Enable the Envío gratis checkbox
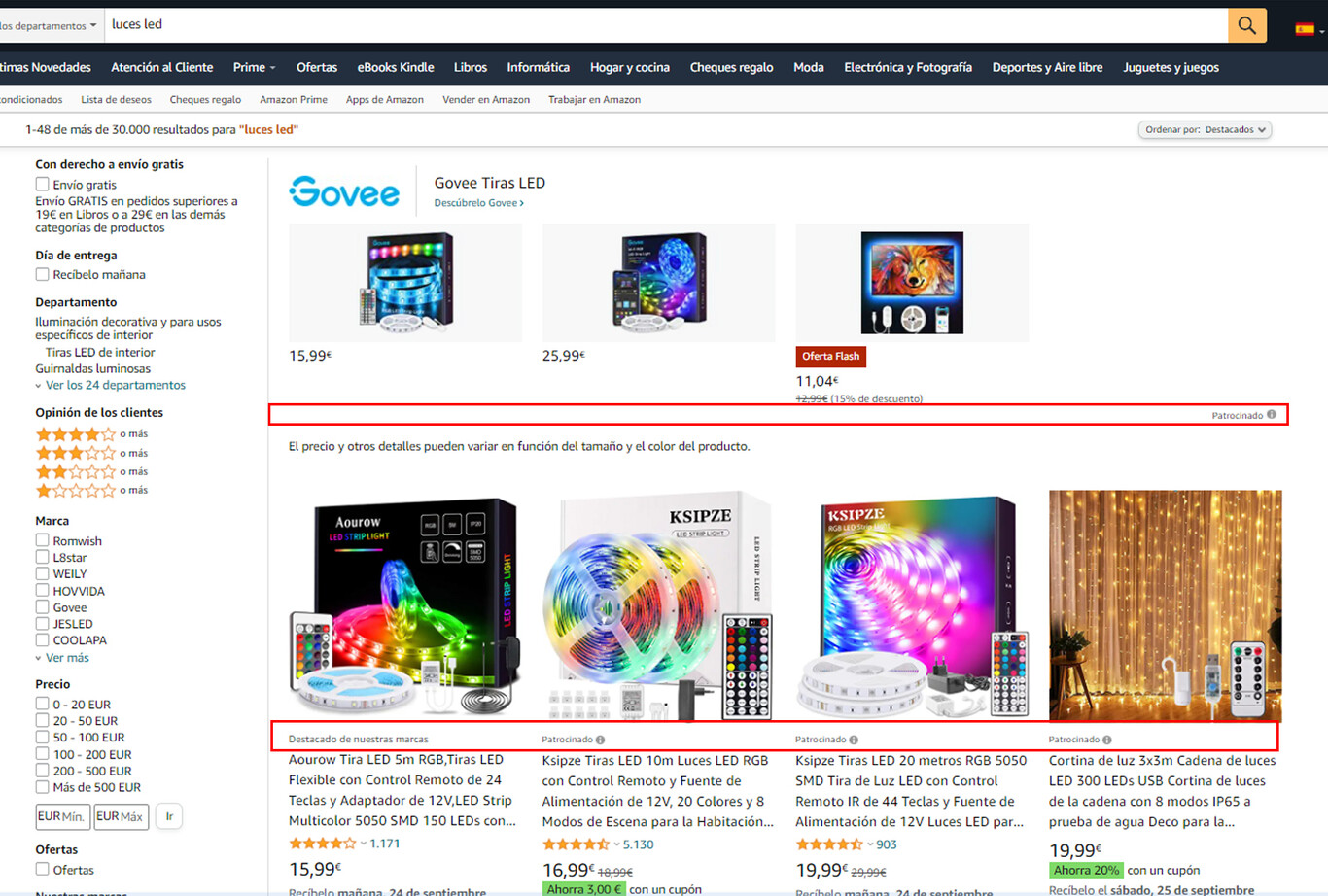 42,184
